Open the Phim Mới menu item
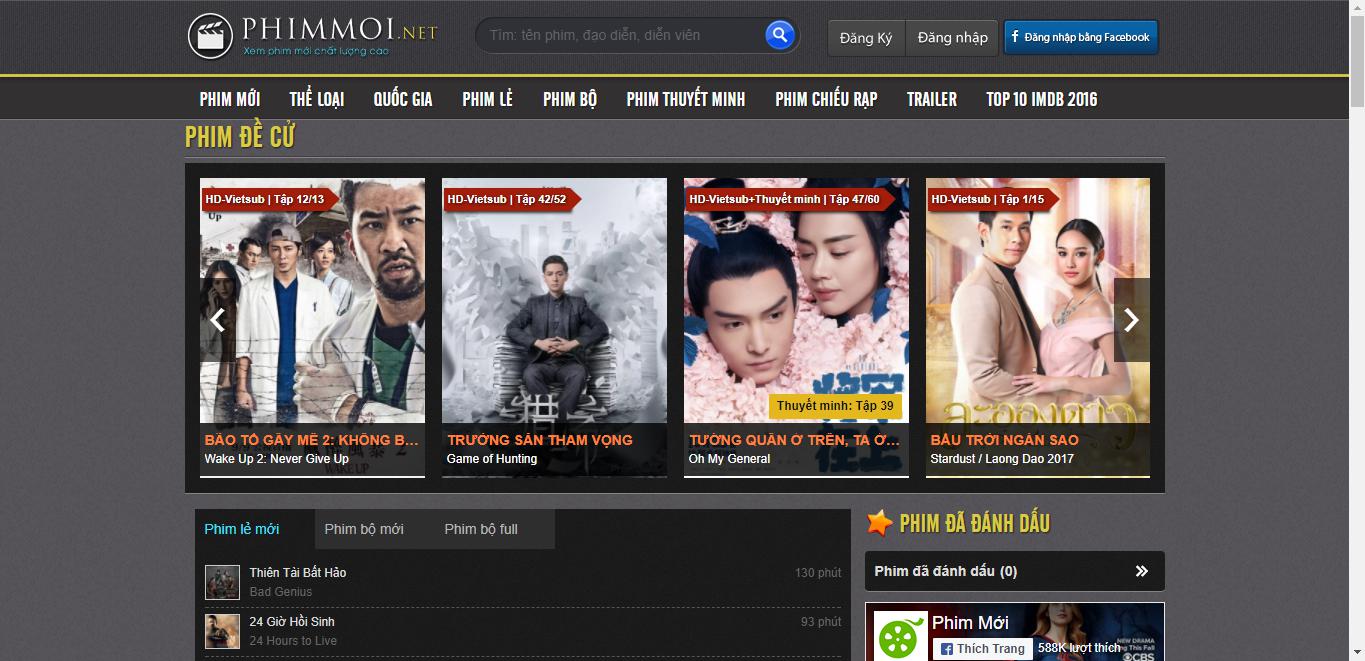 point(230,99)
